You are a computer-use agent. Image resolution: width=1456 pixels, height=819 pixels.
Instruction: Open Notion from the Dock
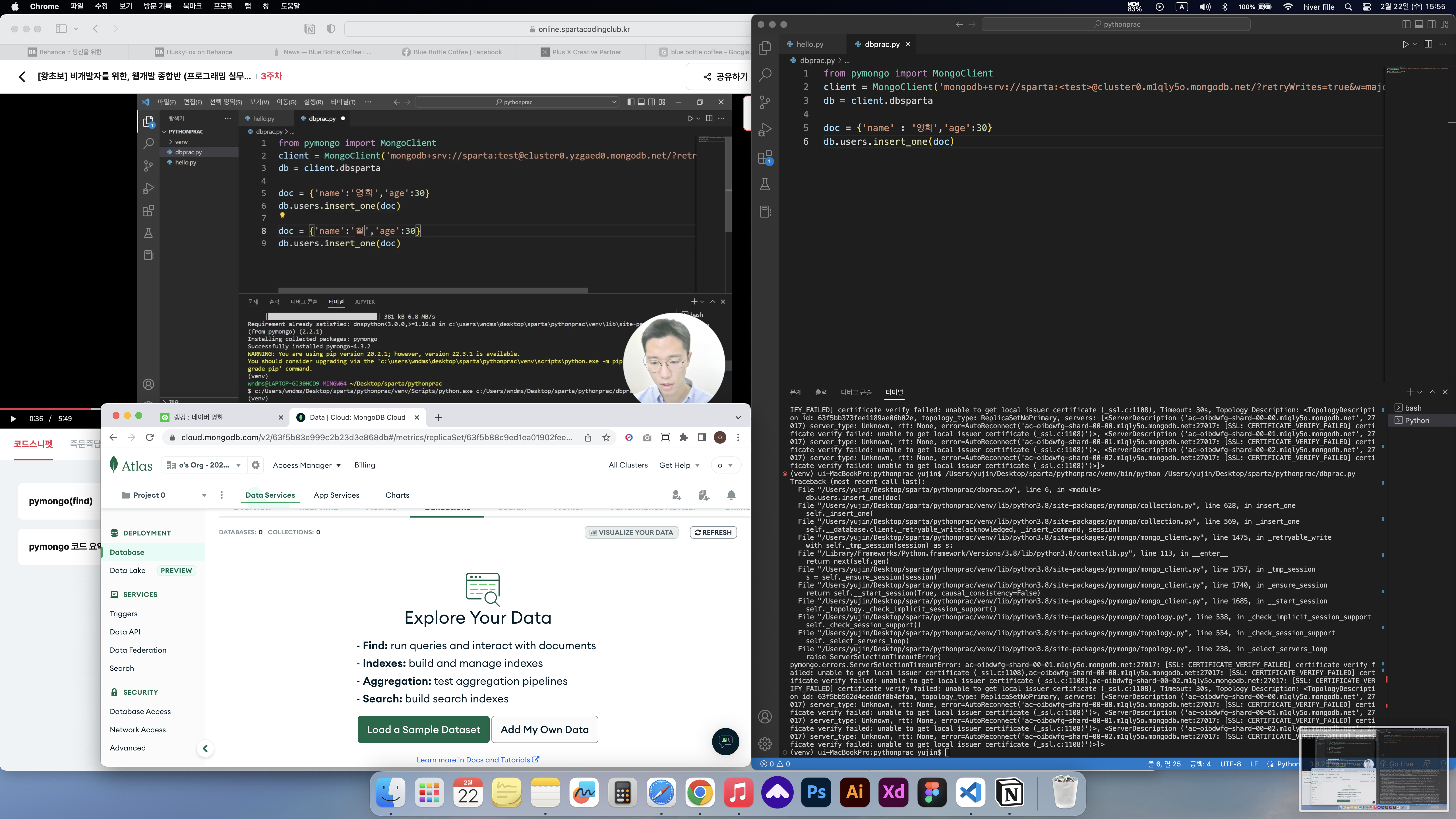point(1010,793)
